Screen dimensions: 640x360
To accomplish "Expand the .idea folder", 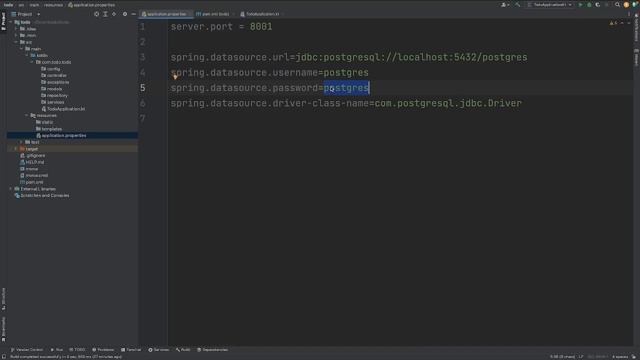I will point(16,29).
